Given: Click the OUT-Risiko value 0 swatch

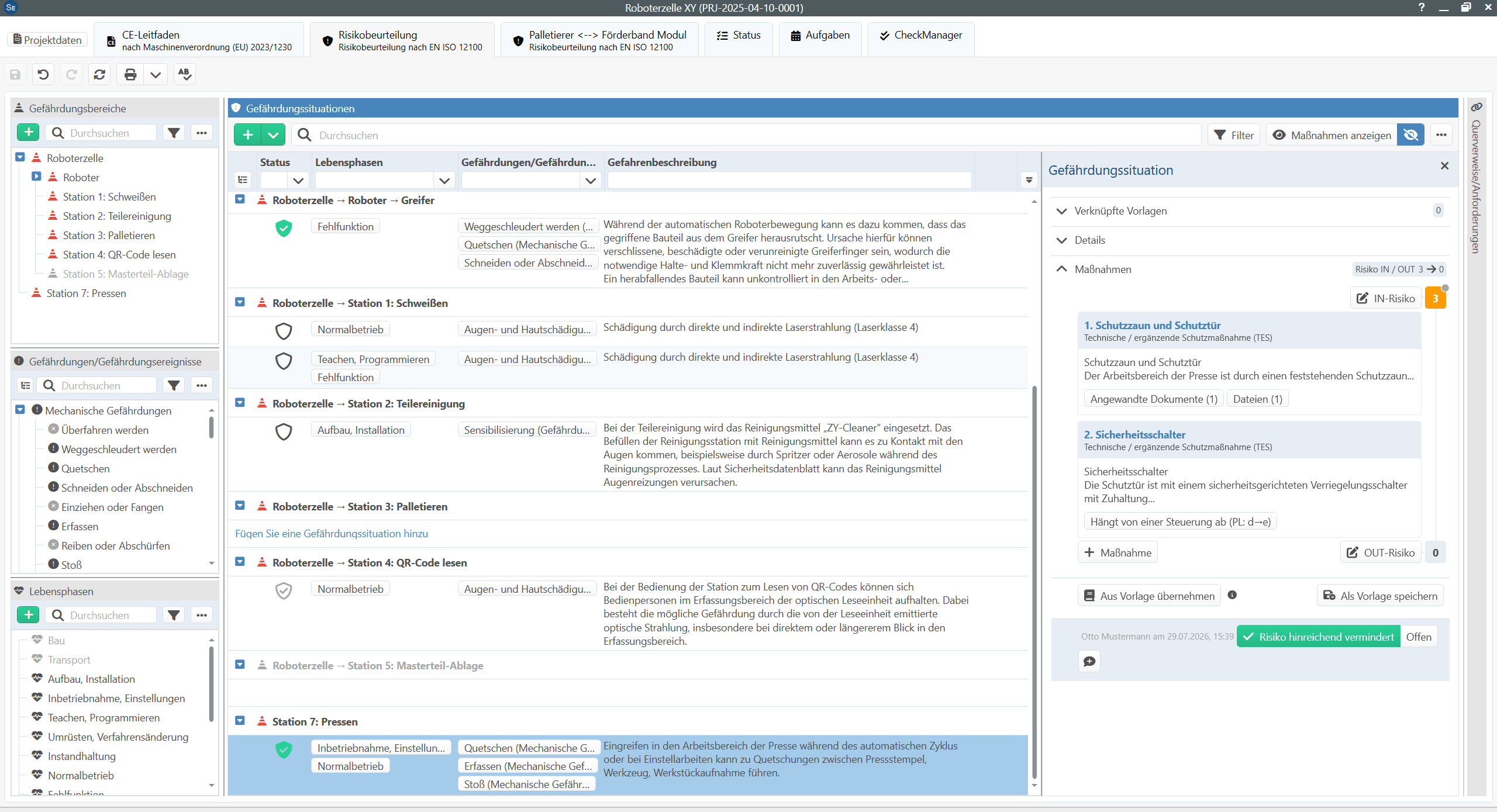Looking at the screenshot, I should [x=1435, y=552].
